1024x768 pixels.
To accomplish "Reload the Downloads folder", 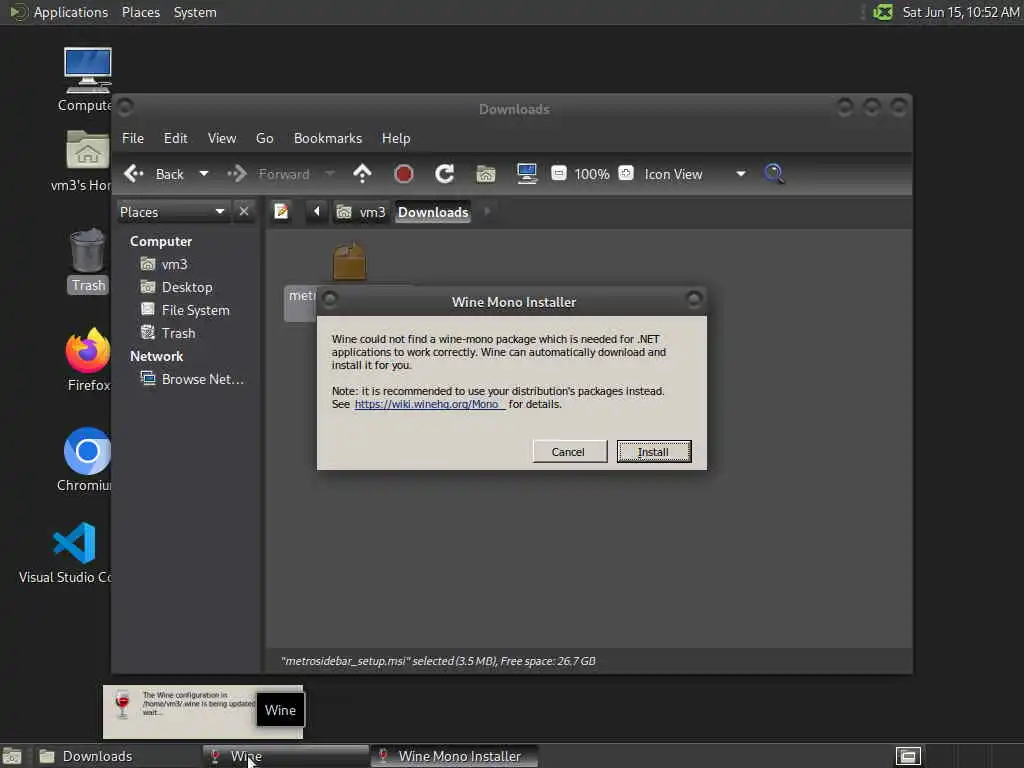I will pos(445,174).
